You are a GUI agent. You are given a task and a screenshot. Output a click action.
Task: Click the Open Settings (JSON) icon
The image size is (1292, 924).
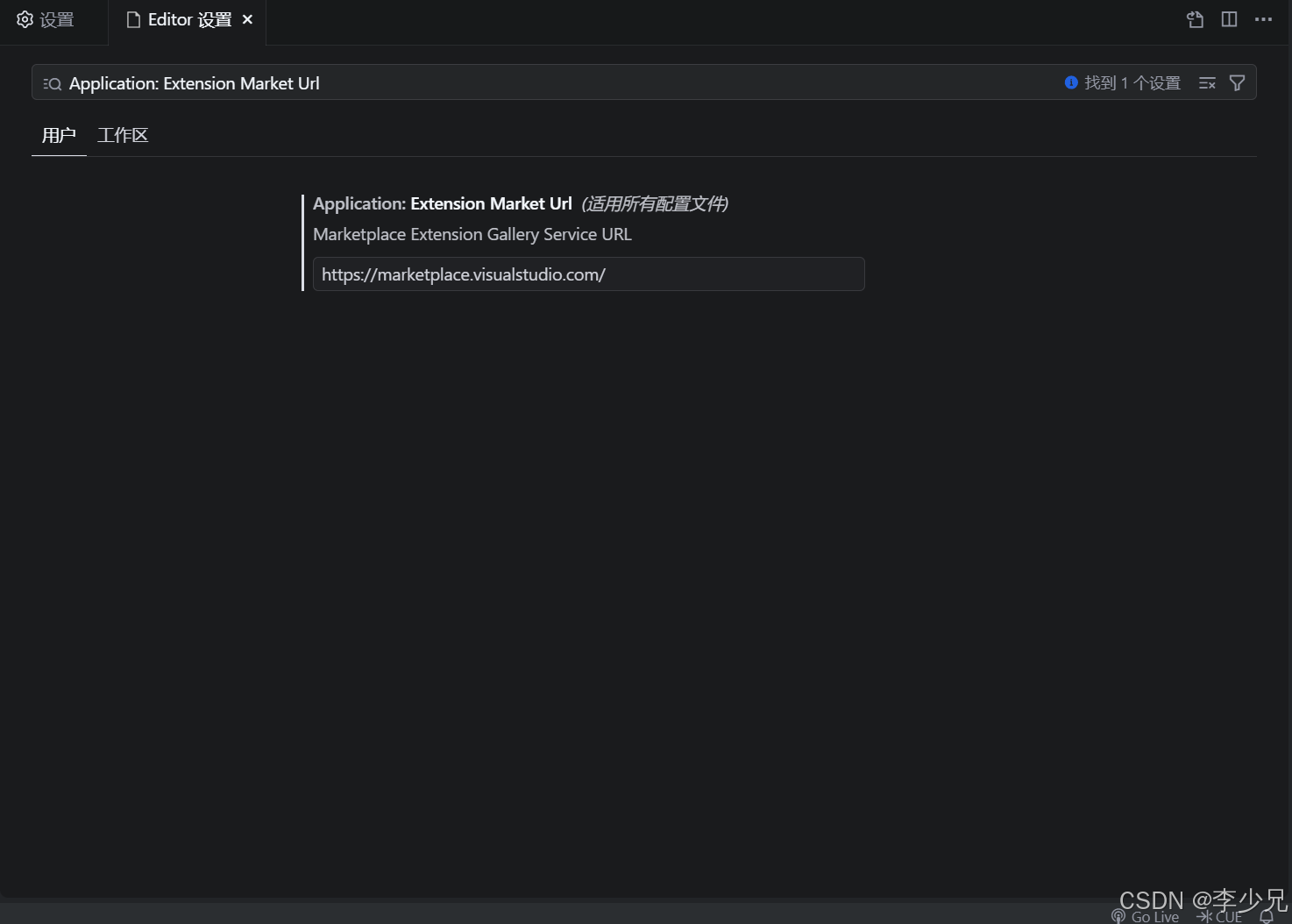point(1195,19)
